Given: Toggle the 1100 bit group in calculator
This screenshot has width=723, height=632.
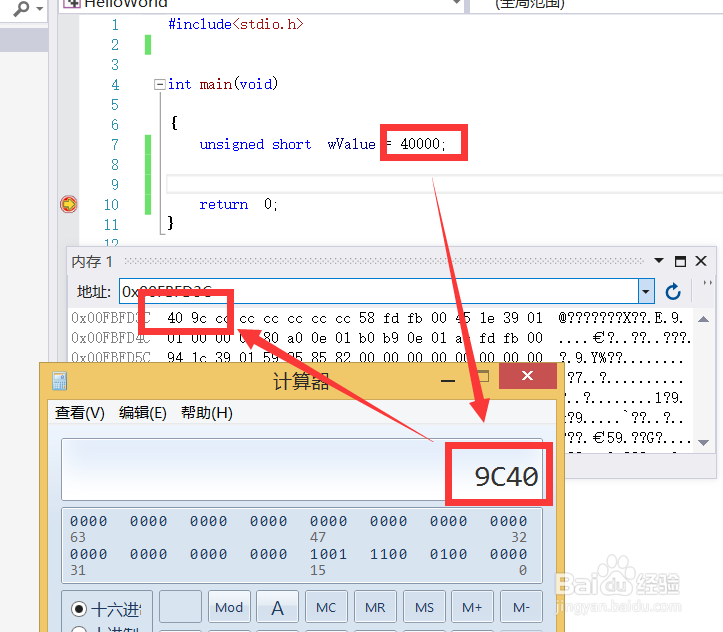Looking at the screenshot, I should (388, 554).
